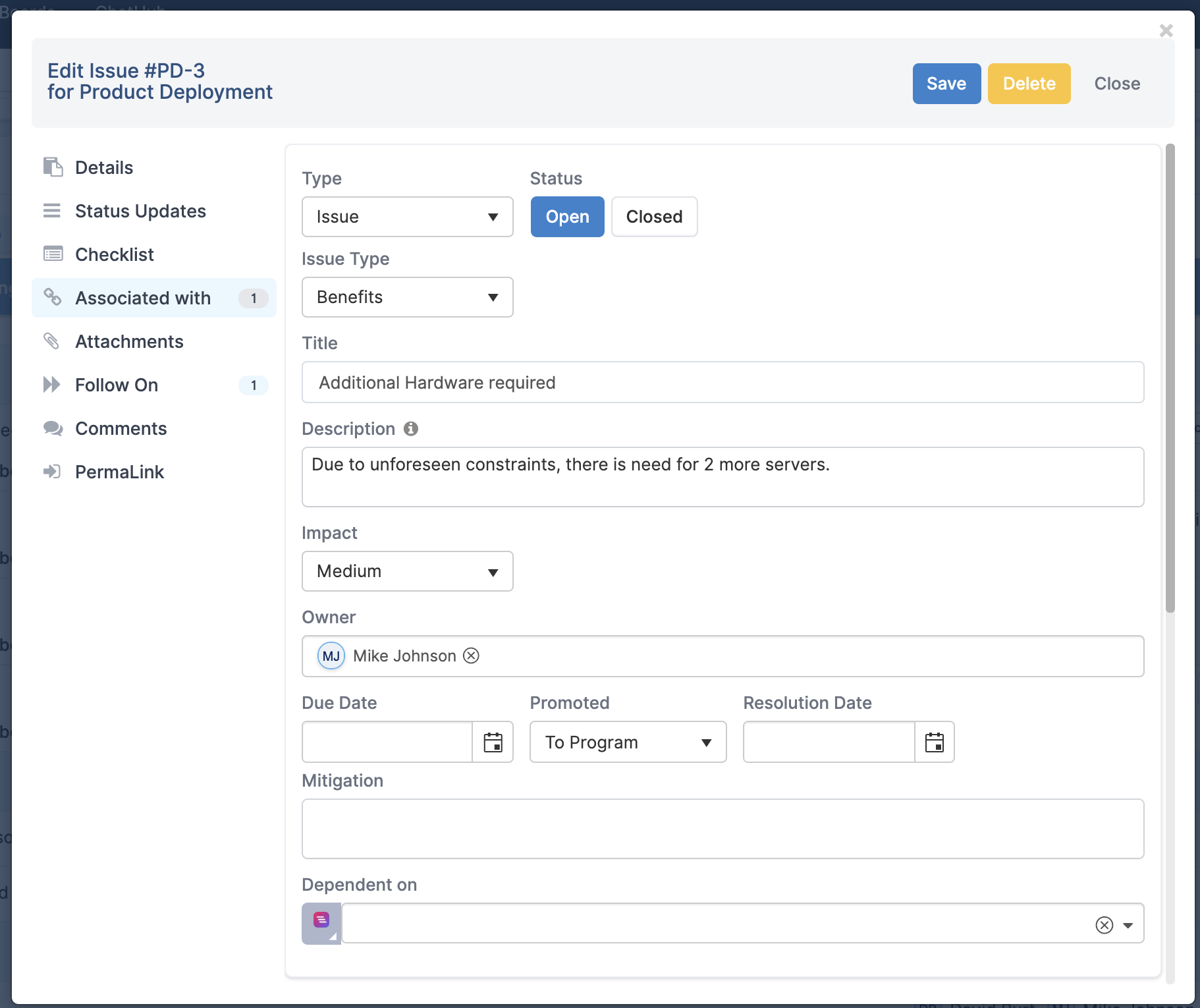Click the Due Date input field

coord(387,742)
